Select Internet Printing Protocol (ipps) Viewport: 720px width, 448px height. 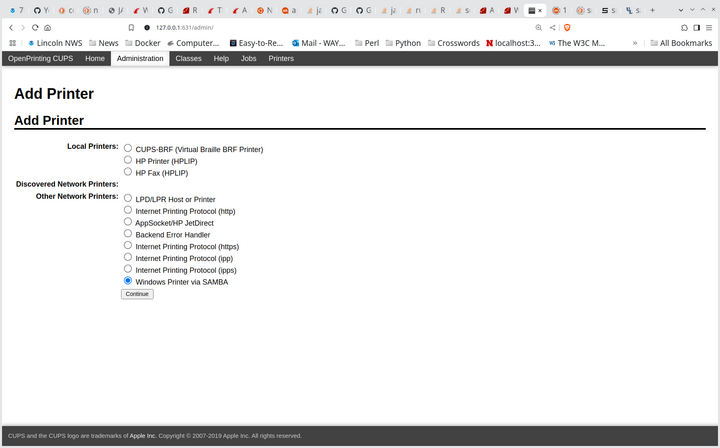coord(128,269)
